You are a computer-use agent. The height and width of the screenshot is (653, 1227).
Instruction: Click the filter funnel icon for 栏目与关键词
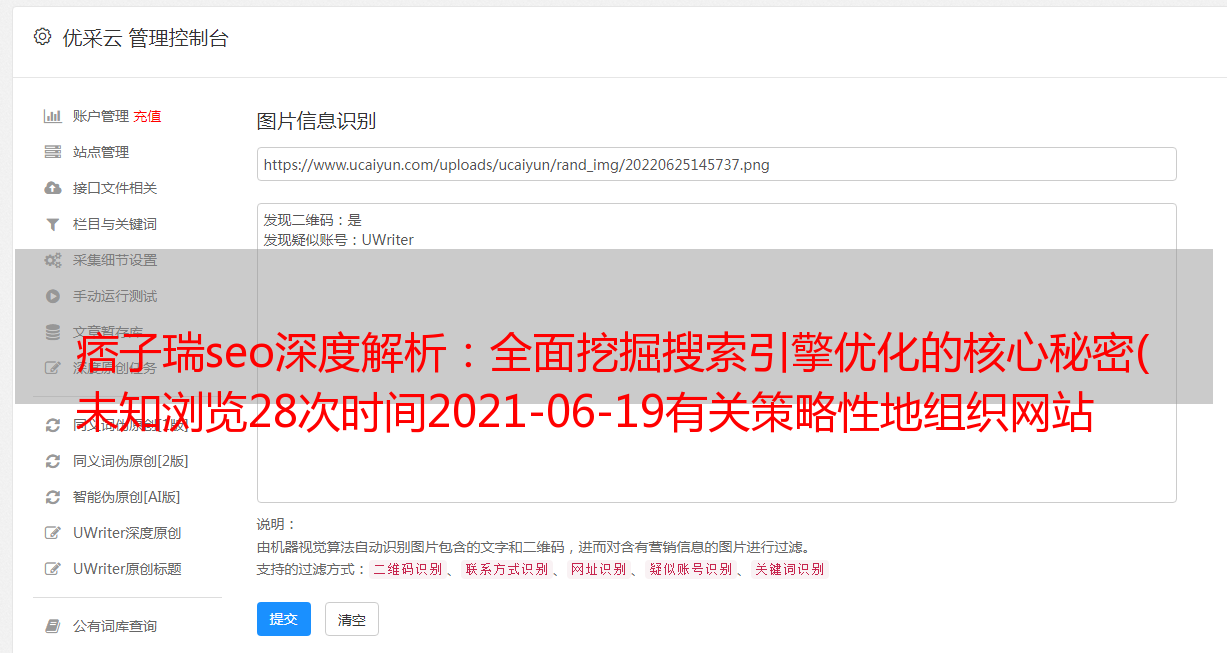pyautogui.click(x=53, y=224)
